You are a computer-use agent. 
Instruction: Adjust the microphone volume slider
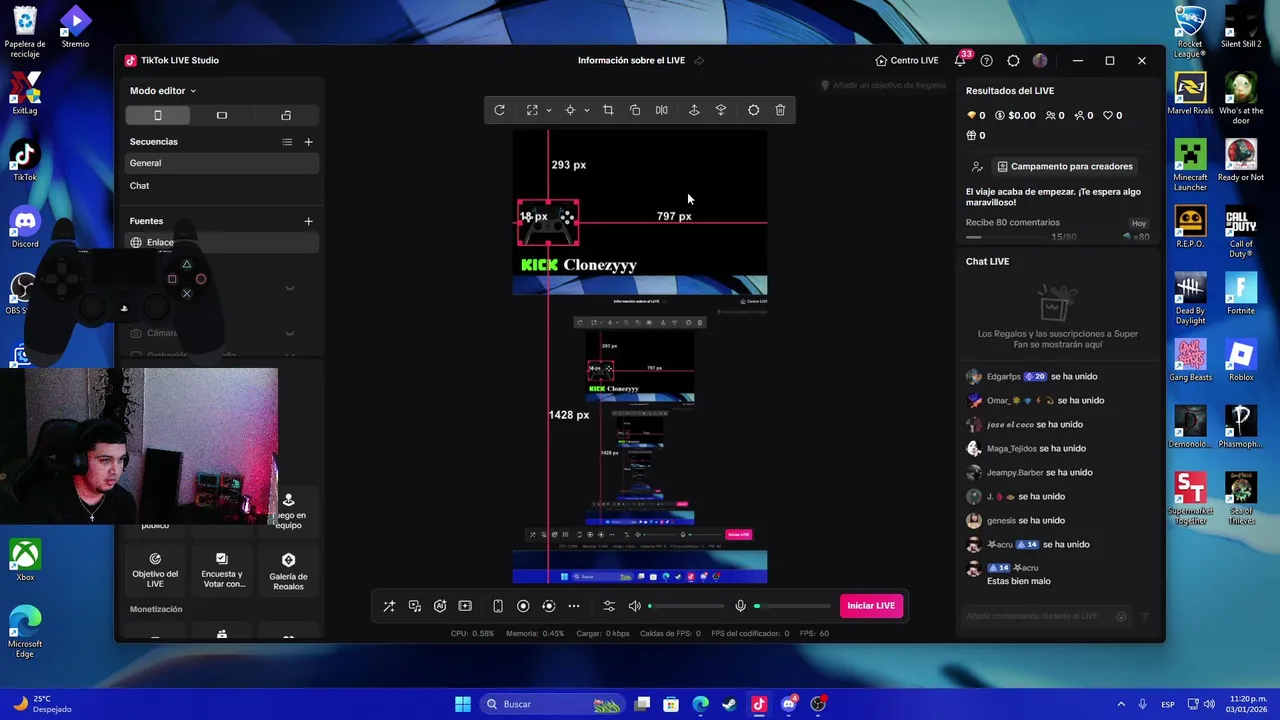(792, 606)
